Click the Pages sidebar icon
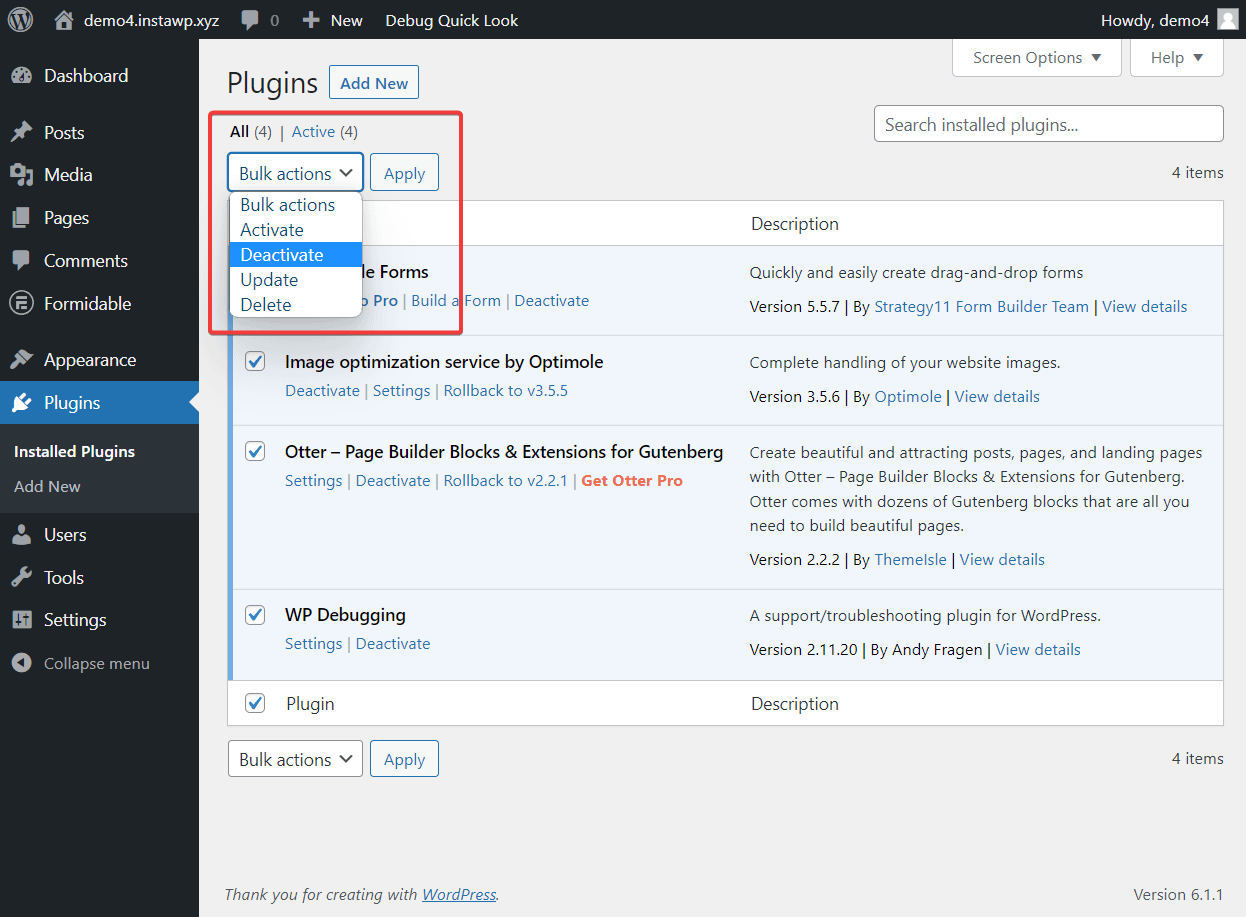 pyautogui.click(x=22, y=217)
